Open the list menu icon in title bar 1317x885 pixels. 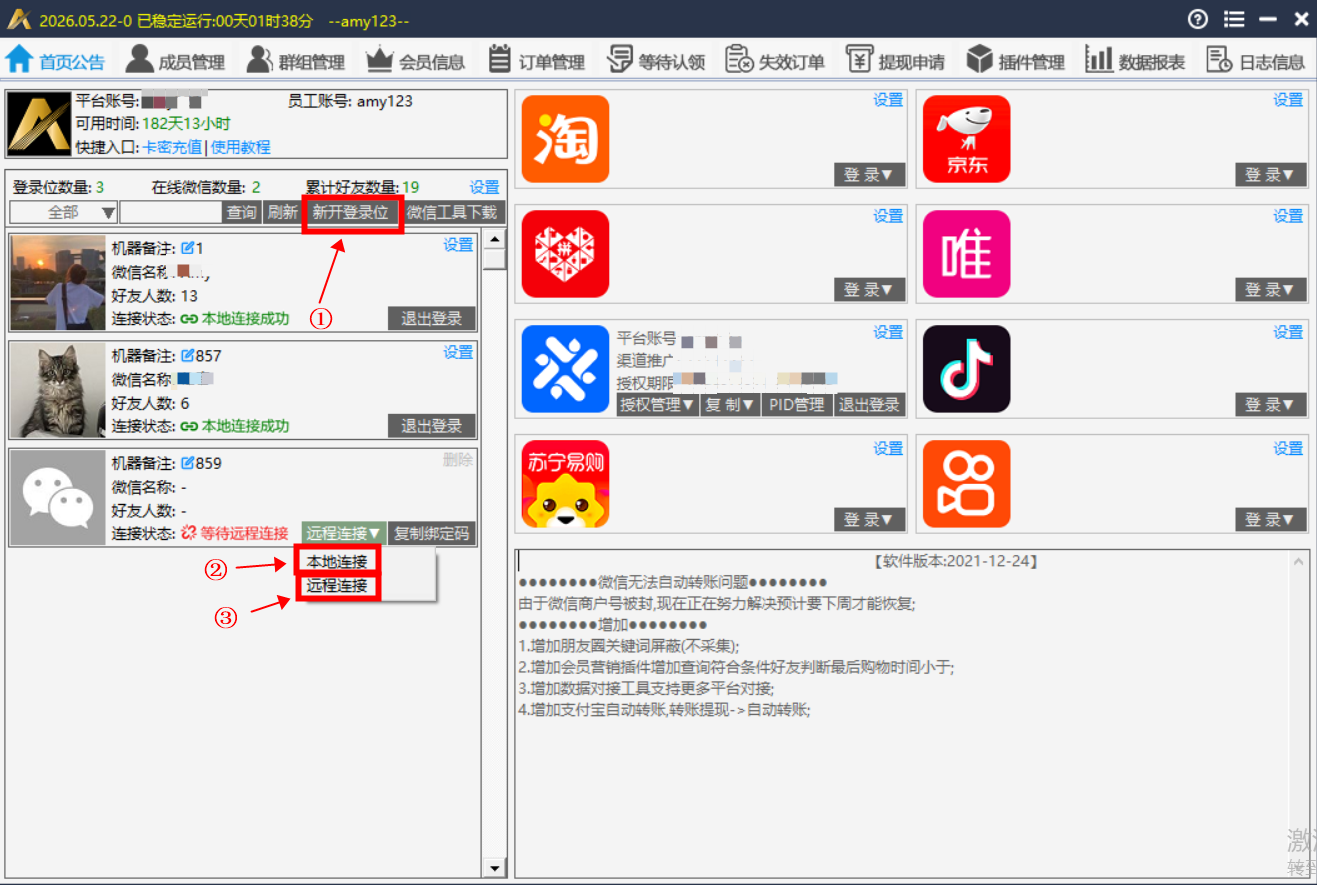(x=1234, y=19)
